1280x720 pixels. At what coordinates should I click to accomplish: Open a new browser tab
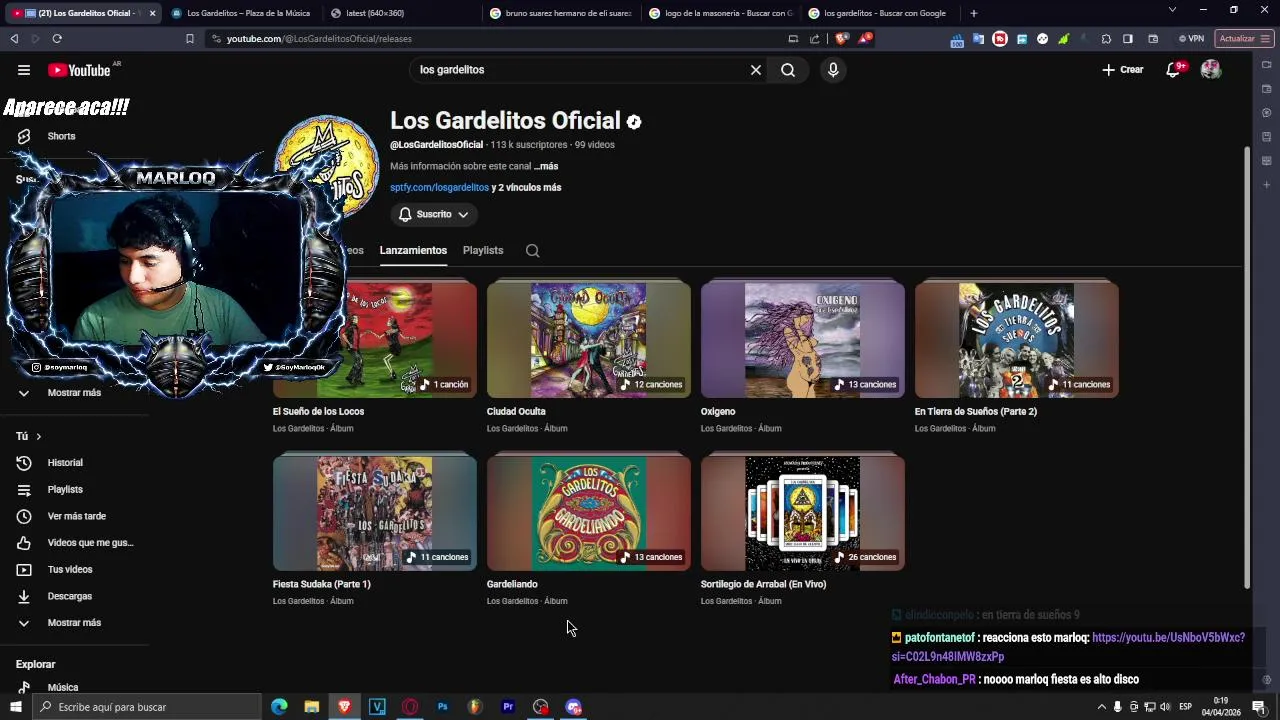point(974,13)
